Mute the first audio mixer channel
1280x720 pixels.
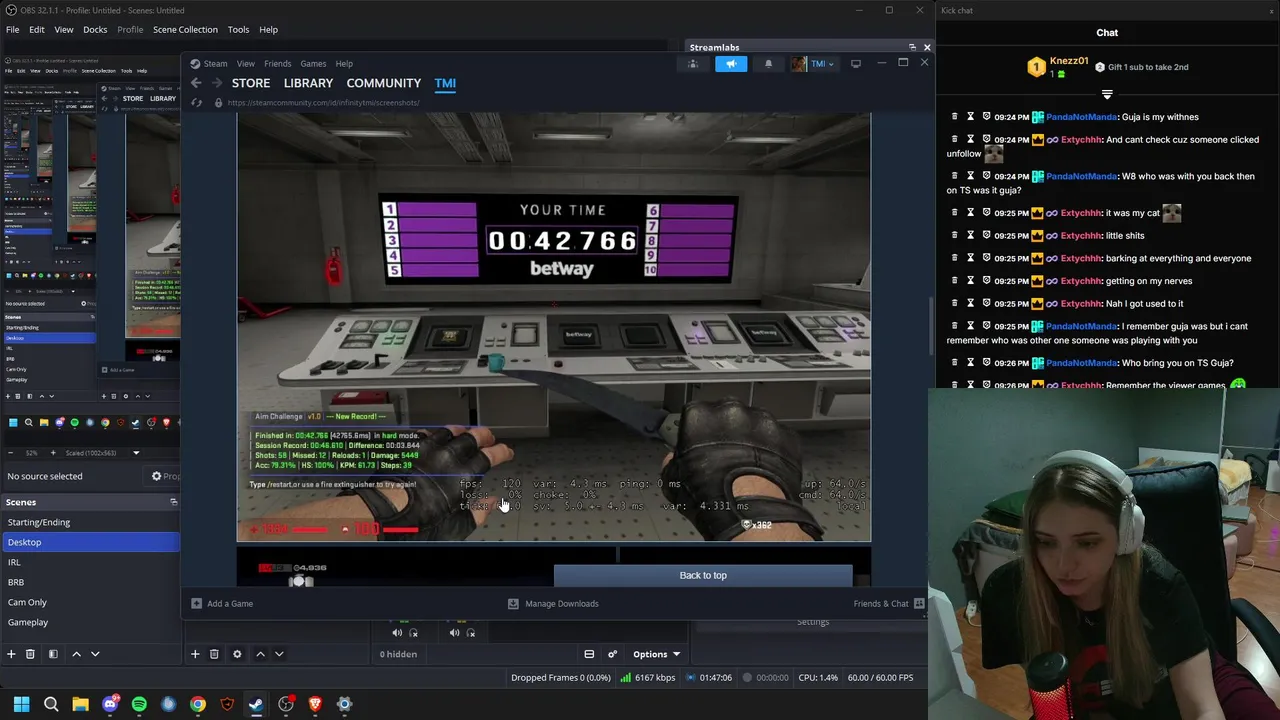[397, 632]
